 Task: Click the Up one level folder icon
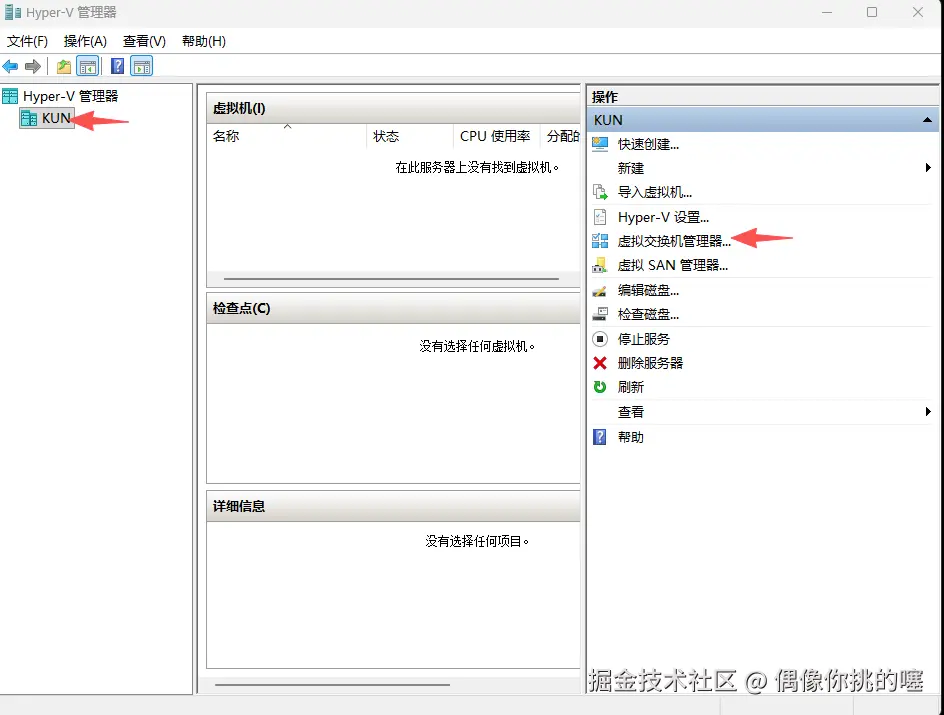click(x=64, y=66)
